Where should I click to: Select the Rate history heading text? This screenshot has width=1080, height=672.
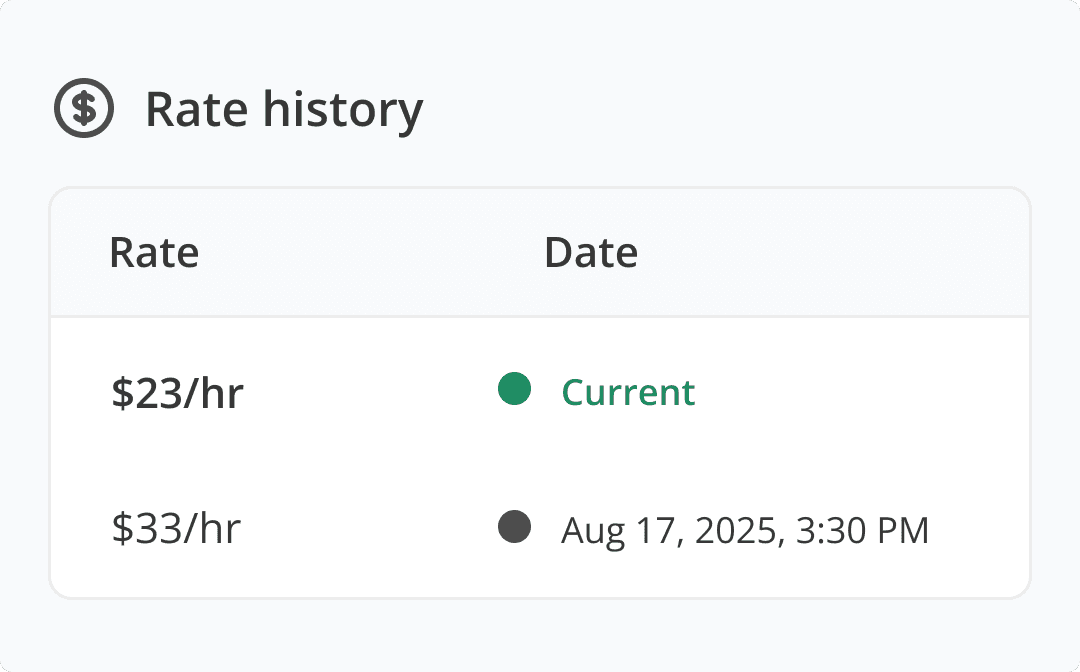284,110
